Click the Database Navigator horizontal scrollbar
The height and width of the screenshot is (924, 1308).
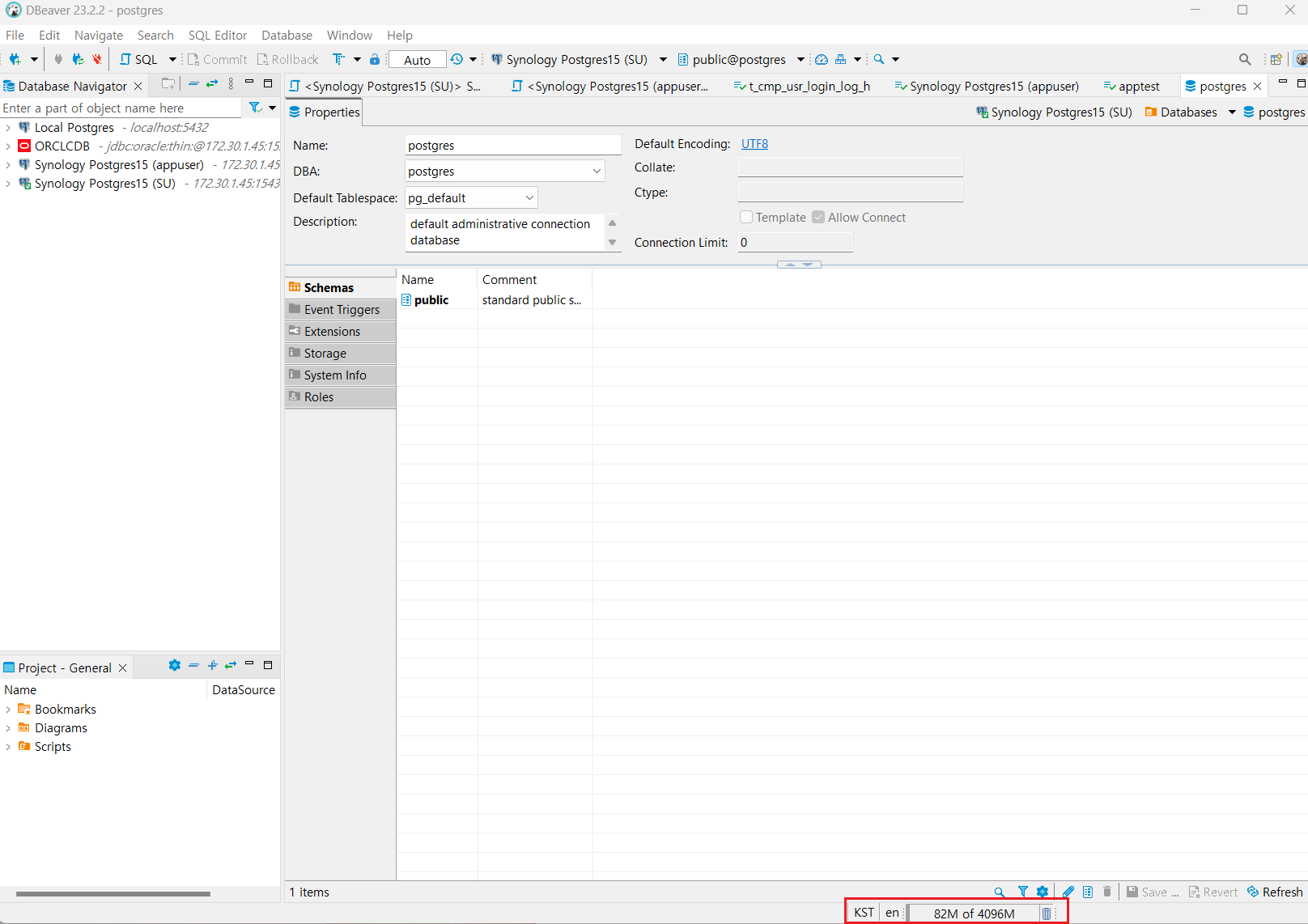click(x=113, y=894)
